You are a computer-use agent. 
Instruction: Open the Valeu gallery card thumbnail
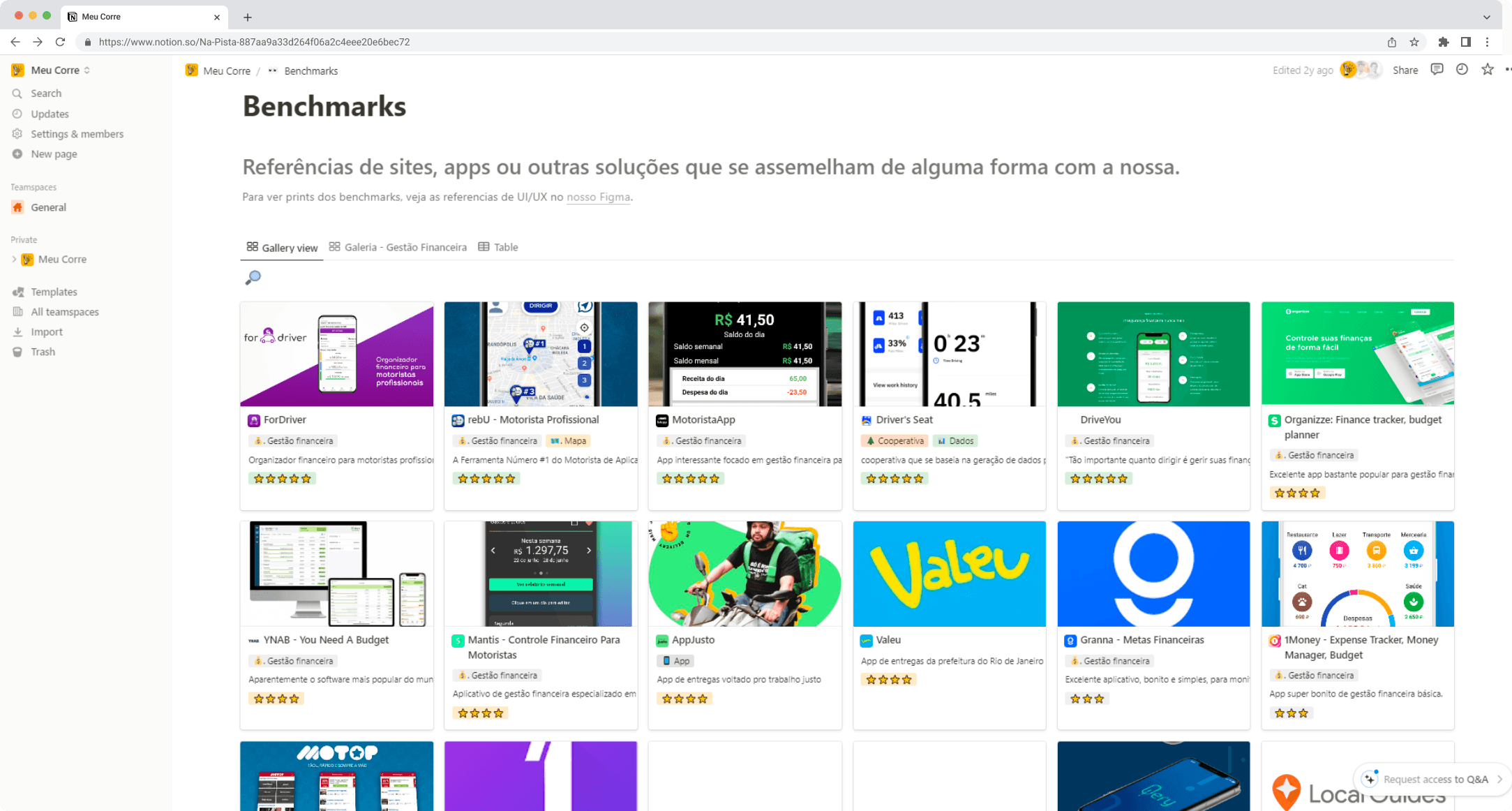[949, 574]
